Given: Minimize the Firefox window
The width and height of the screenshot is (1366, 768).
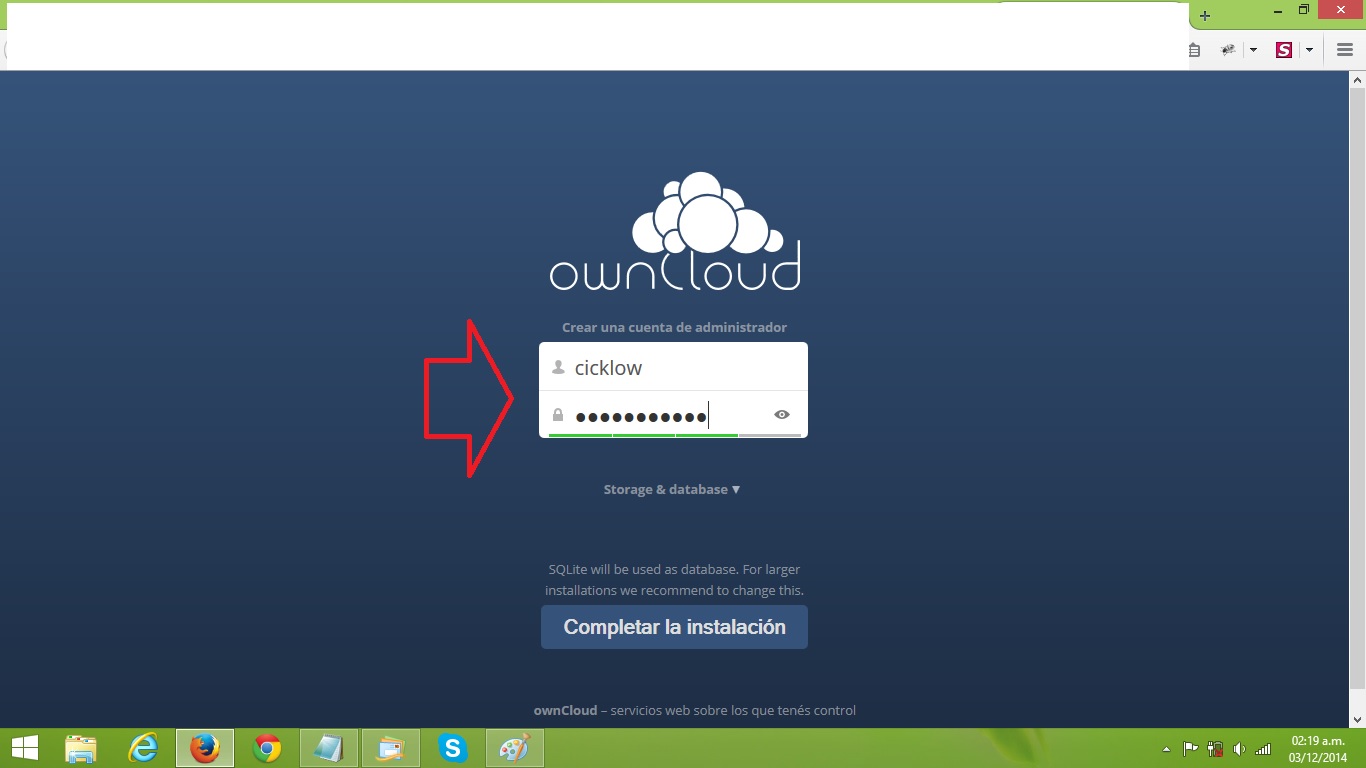Looking at the screenshot, I should click(1278, 10).
